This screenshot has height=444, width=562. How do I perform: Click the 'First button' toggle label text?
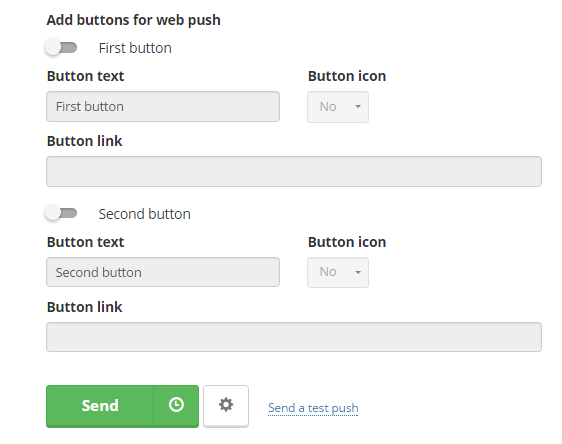(135, 48)
